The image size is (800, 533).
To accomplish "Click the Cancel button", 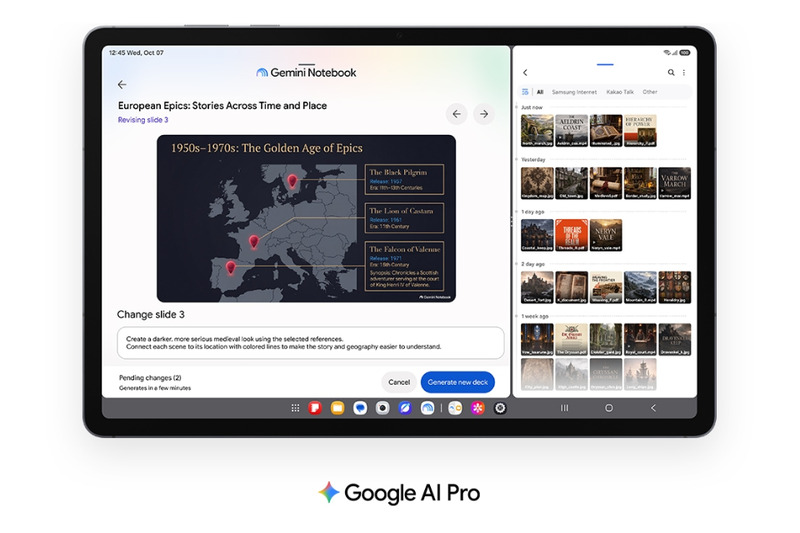I will point(399,382).
